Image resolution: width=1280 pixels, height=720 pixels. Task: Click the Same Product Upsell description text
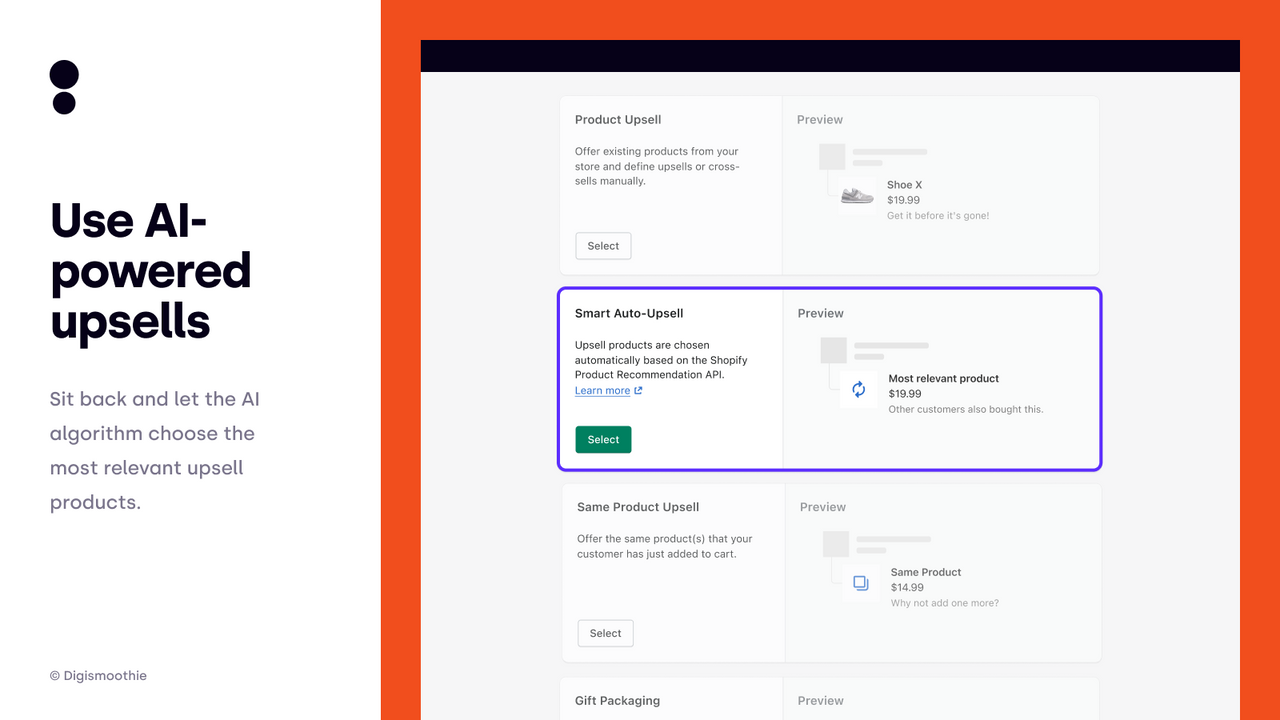(665, 546)
